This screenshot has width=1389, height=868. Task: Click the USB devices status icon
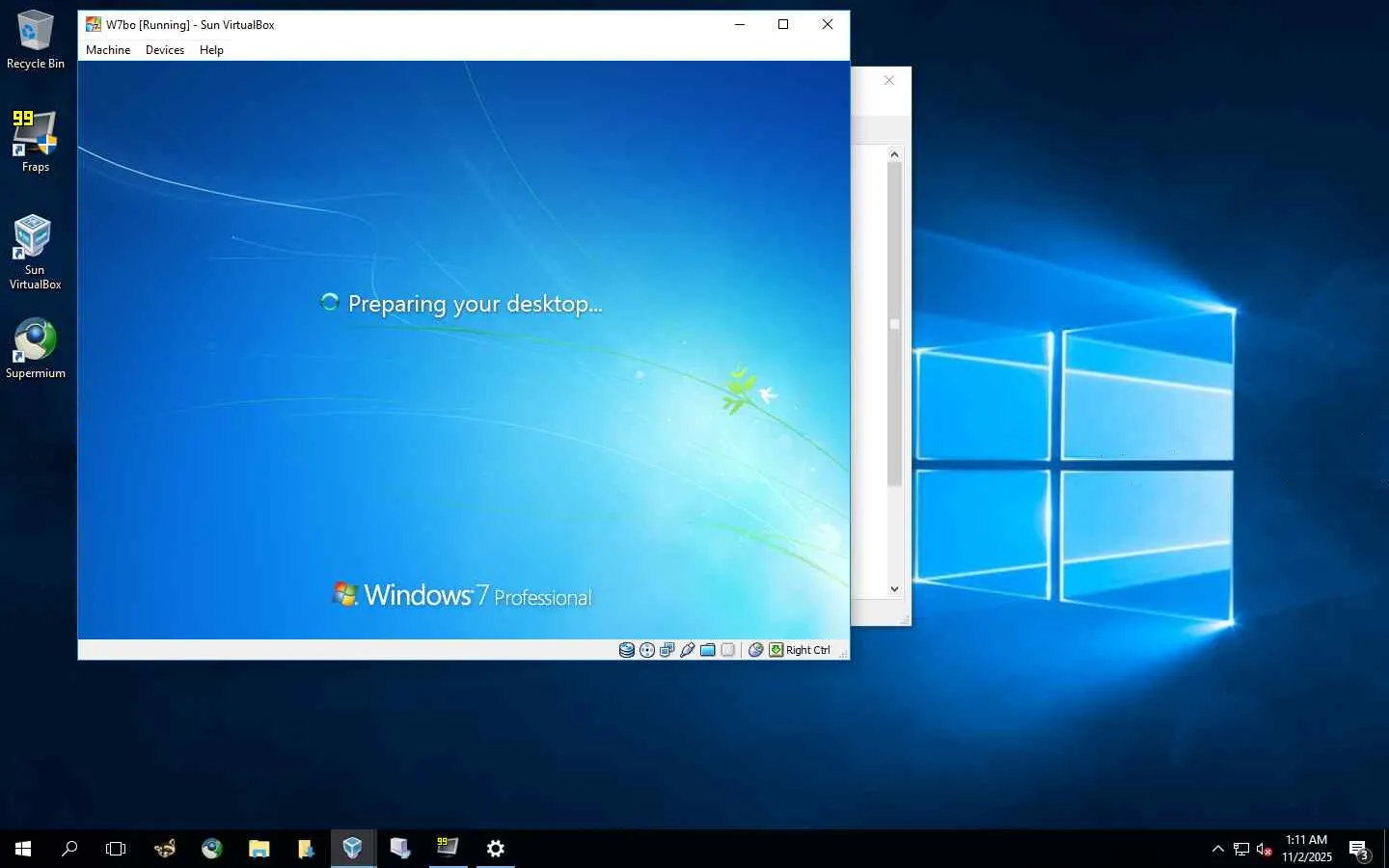[x=688, y=650]
